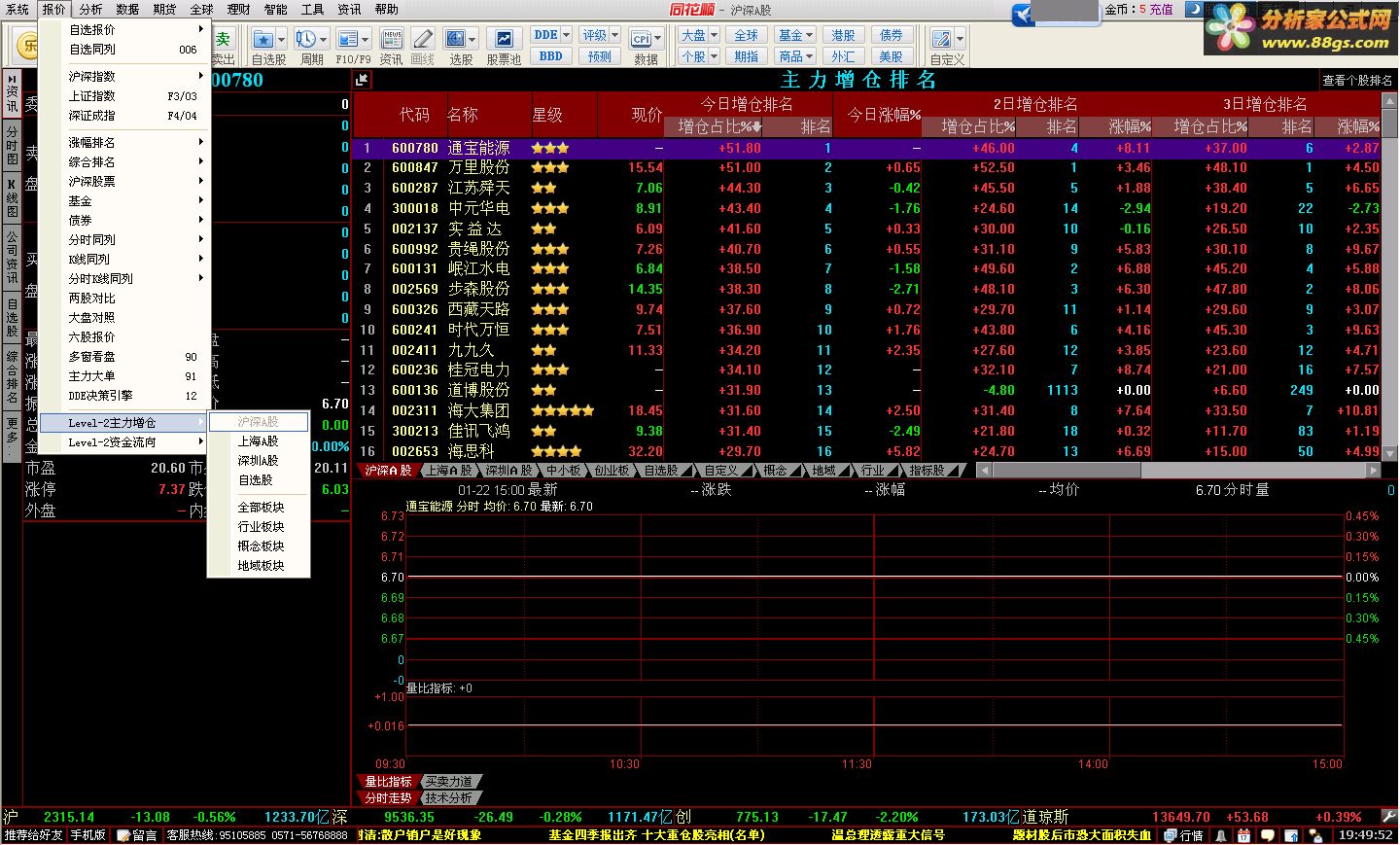This screenshot has height=845, width=1400.
Task: Click 查看个股排名 link
Action: [x=1357, y=81]
